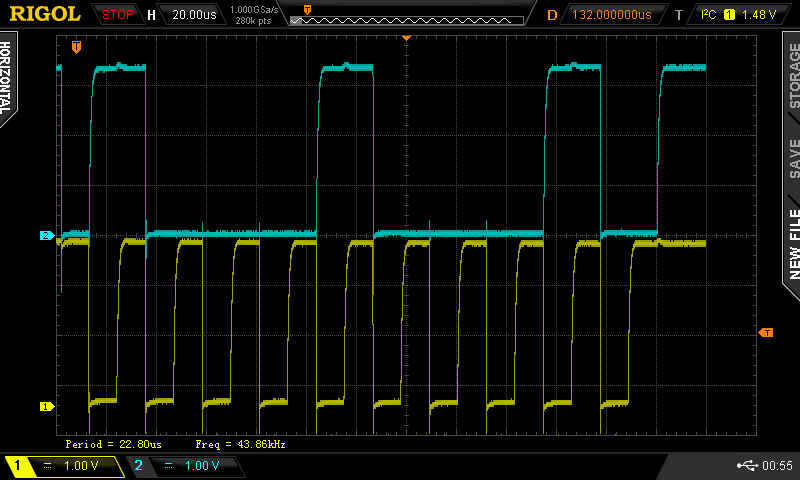800x480 pixels.
Task: Click the orange trigger level marker at right edge
Action: point(766,333)
